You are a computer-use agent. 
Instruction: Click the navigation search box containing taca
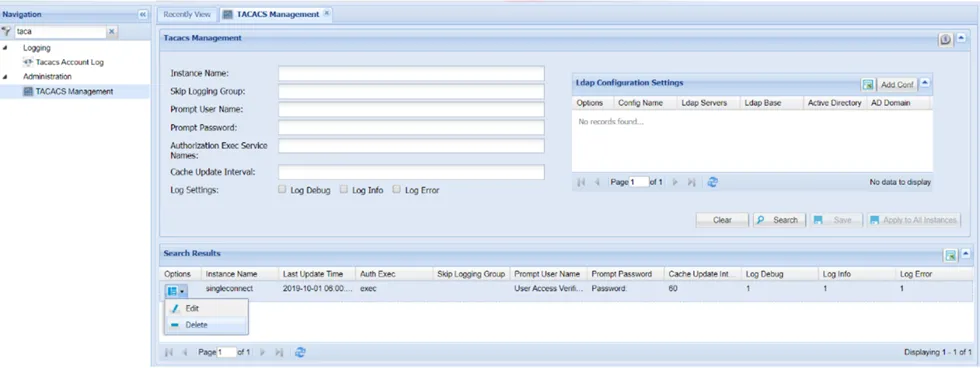[60, 31]
